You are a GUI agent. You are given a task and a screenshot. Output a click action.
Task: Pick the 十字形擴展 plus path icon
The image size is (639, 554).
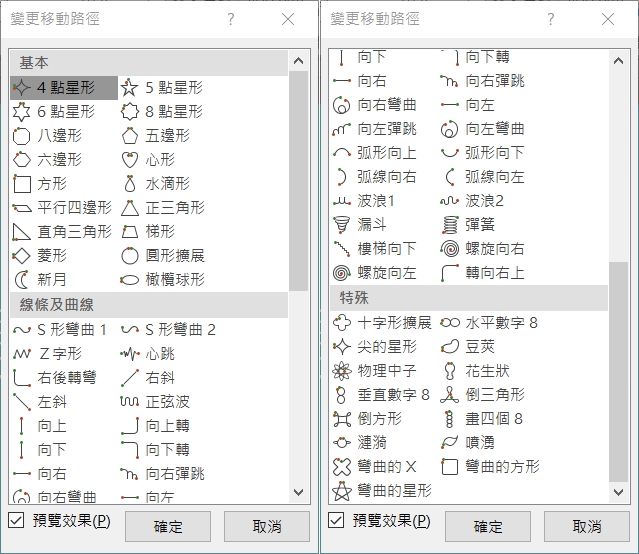tap(342, 323)
